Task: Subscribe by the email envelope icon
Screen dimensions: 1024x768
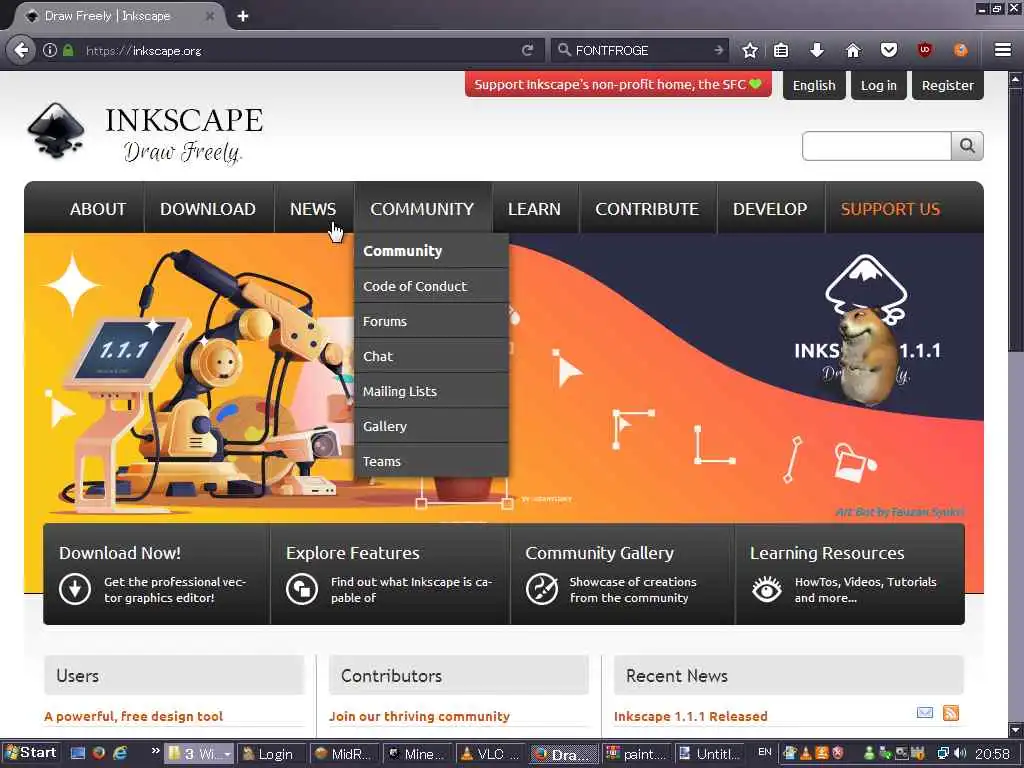Action: click(x=925, y=712)
